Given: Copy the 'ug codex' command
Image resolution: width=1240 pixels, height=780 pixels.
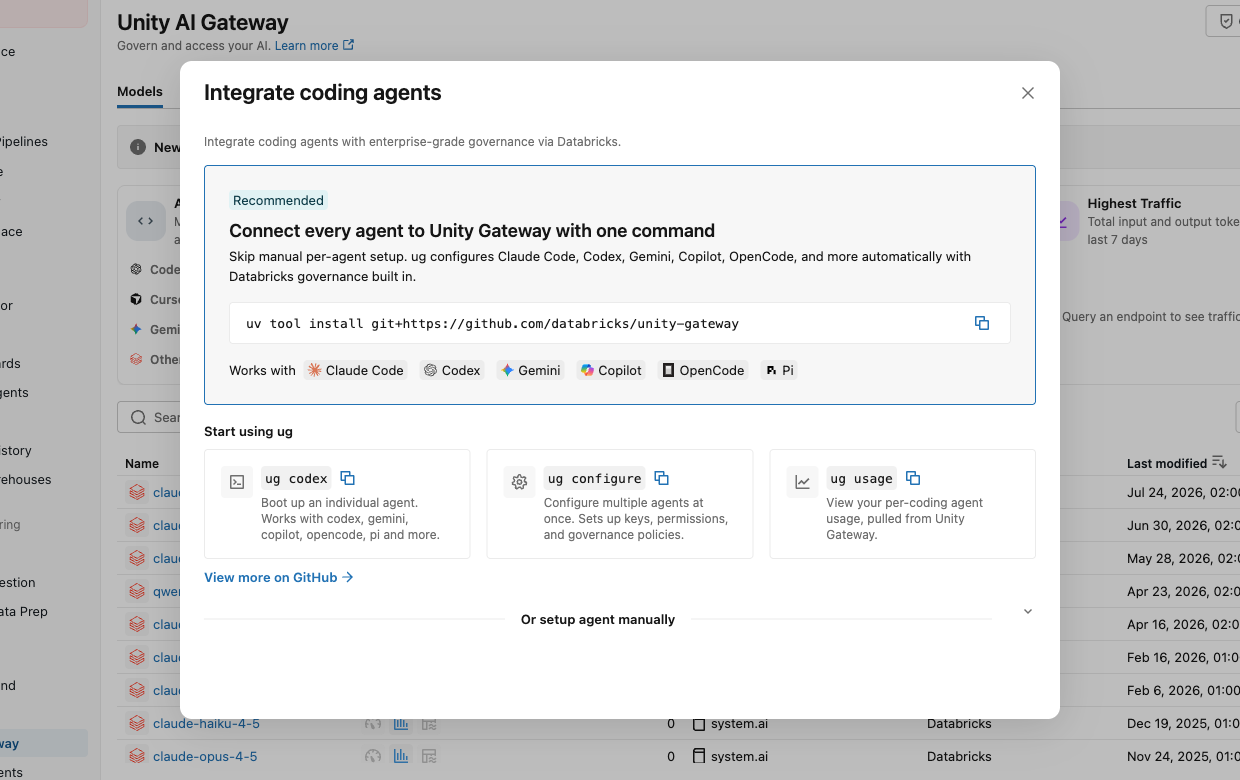Looking at the screenshot, I should pos(348,478).
